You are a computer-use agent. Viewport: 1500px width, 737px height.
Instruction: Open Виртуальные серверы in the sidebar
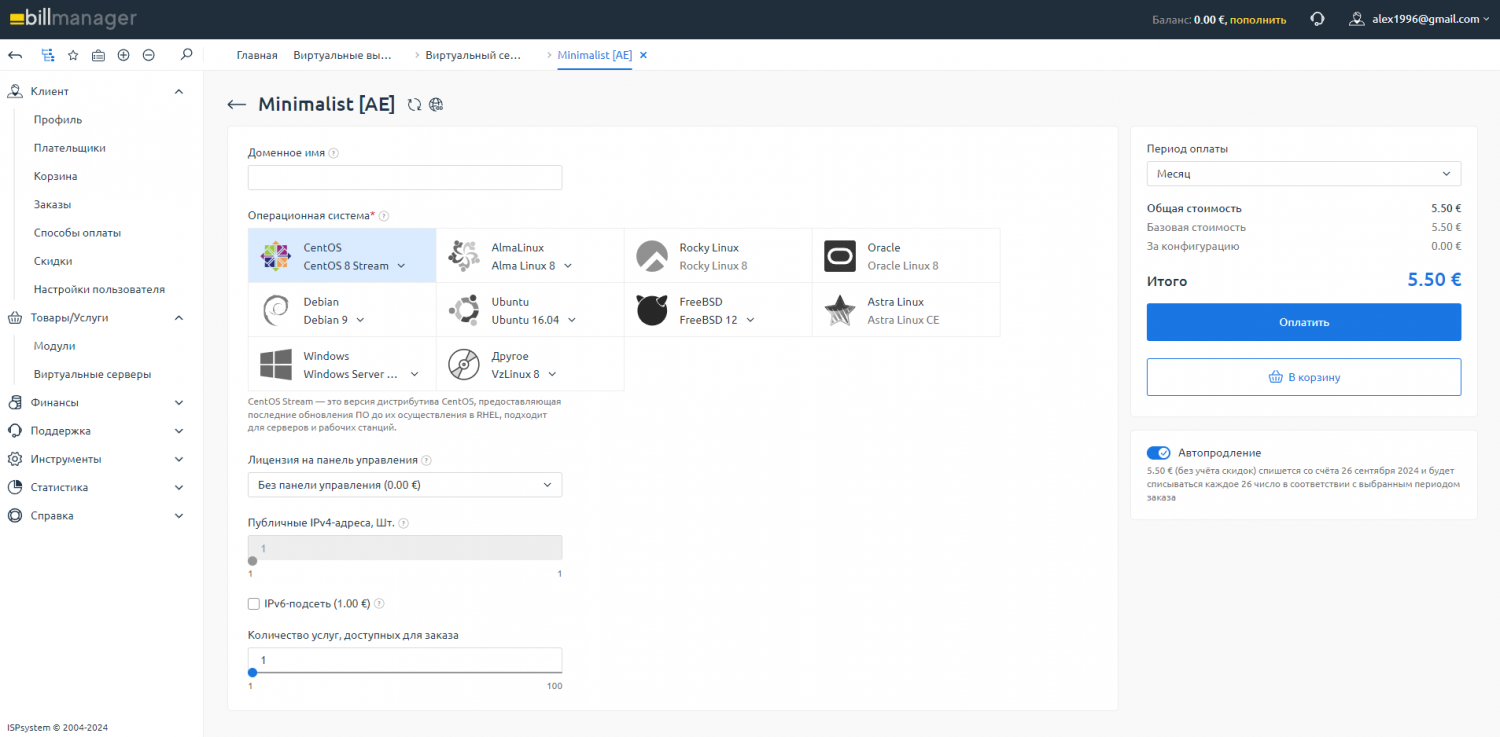point(92,374)
